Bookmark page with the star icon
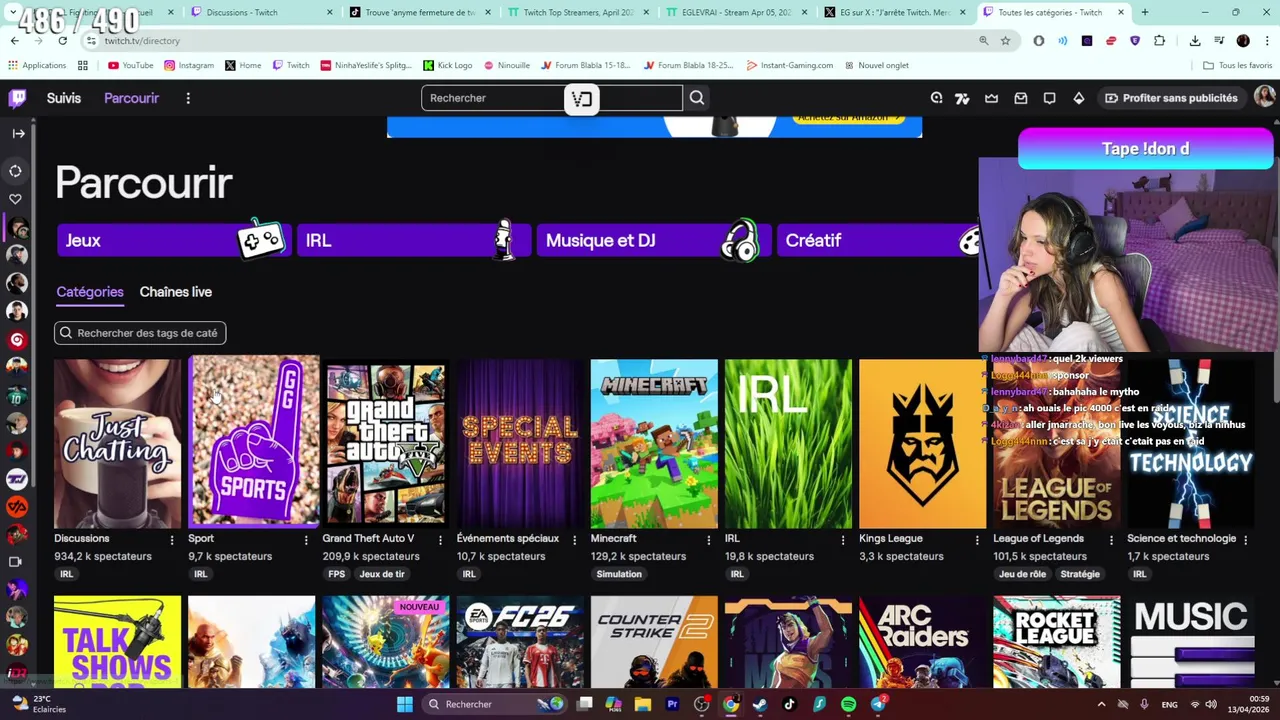Screen dimensions: 1280x720 (x=1005, y=41)
